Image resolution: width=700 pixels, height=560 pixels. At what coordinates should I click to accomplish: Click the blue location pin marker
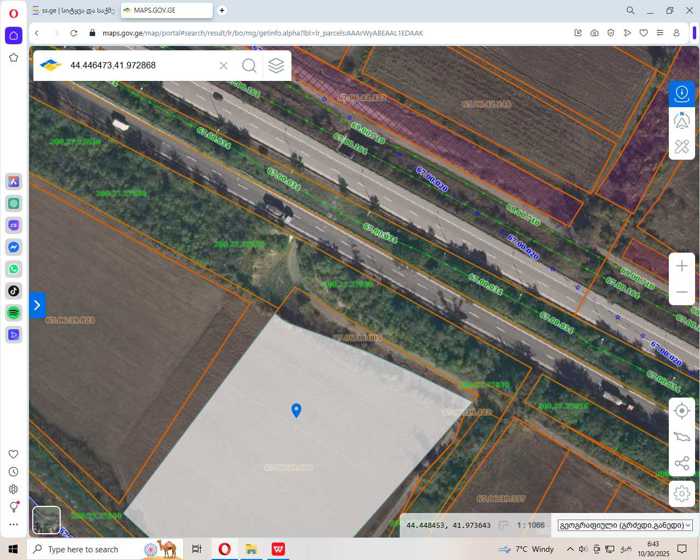click(296, 410)
